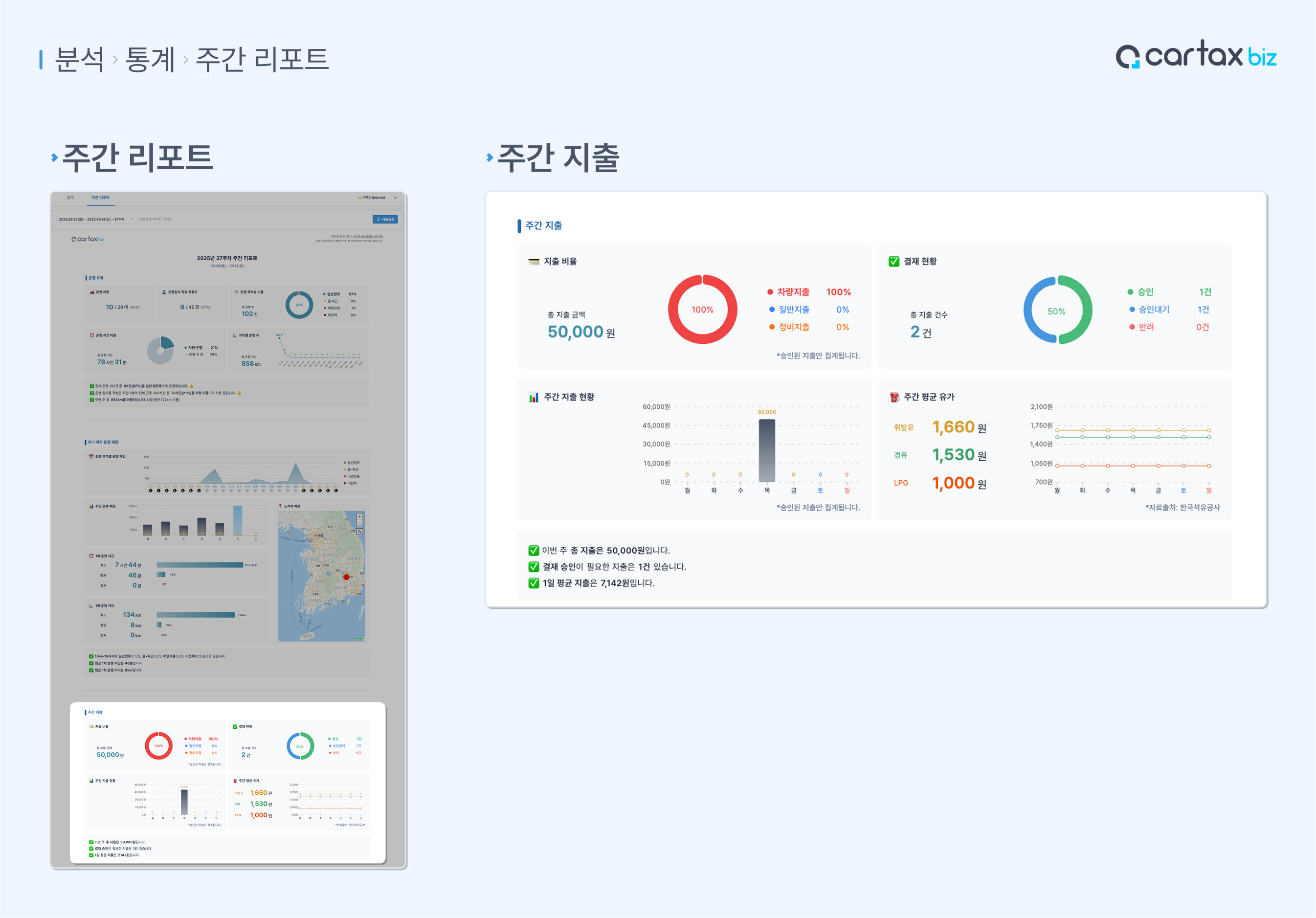Click the red 차량지출 legend dot
The height and width of the screenshot is (918, 1316).
coord(770,292)
